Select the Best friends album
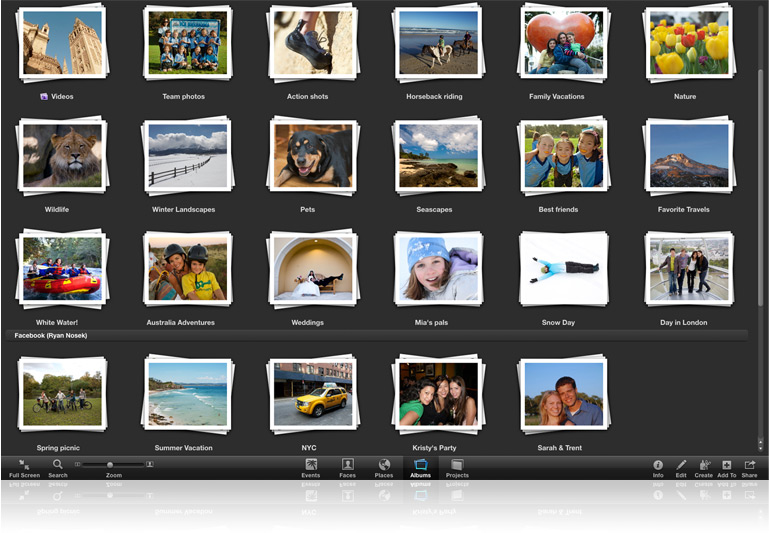Viewport: 769px width, 533px height. point(563,155)
